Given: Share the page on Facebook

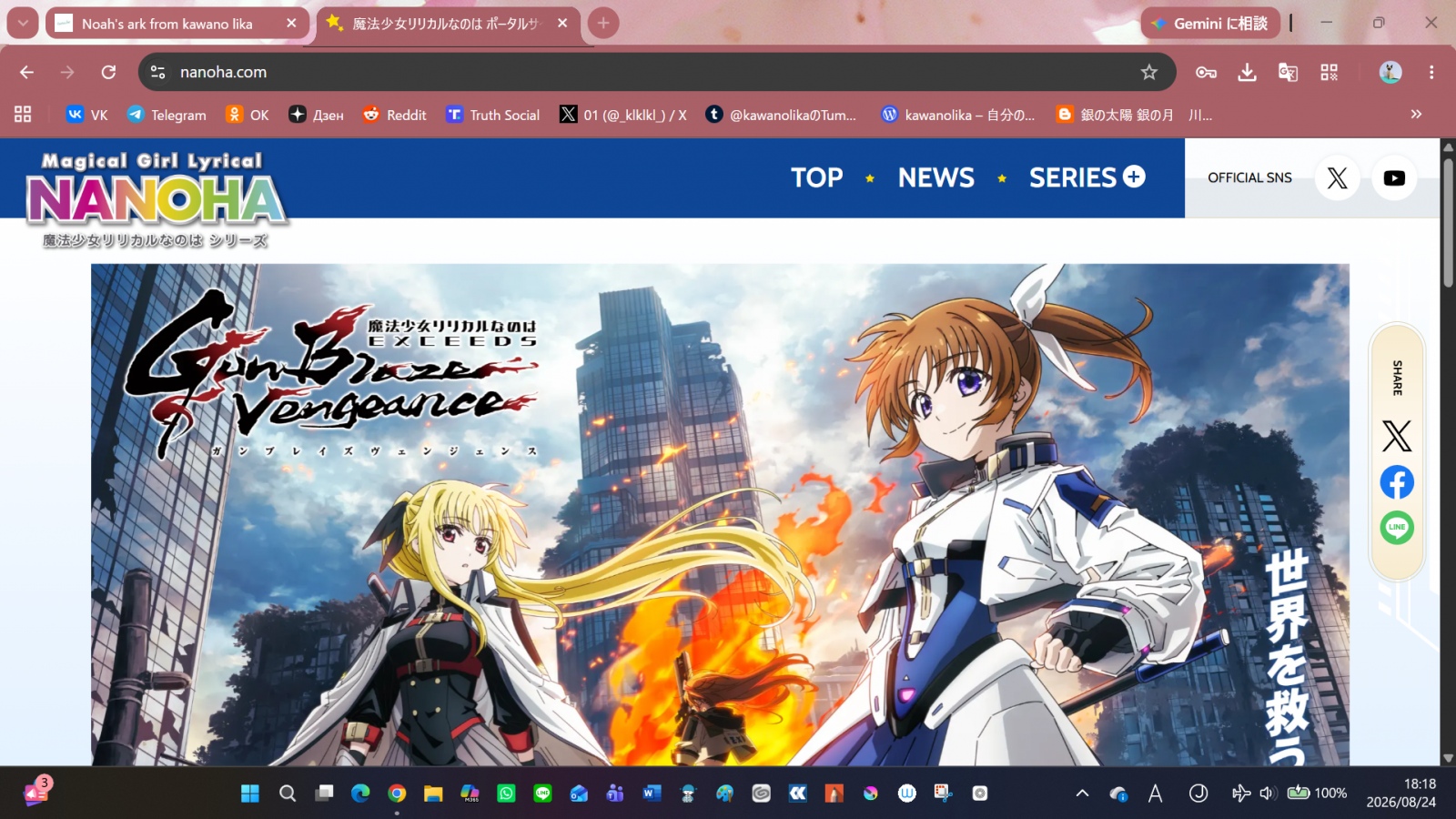Looking at the screenshot, I should (1397, 482).
